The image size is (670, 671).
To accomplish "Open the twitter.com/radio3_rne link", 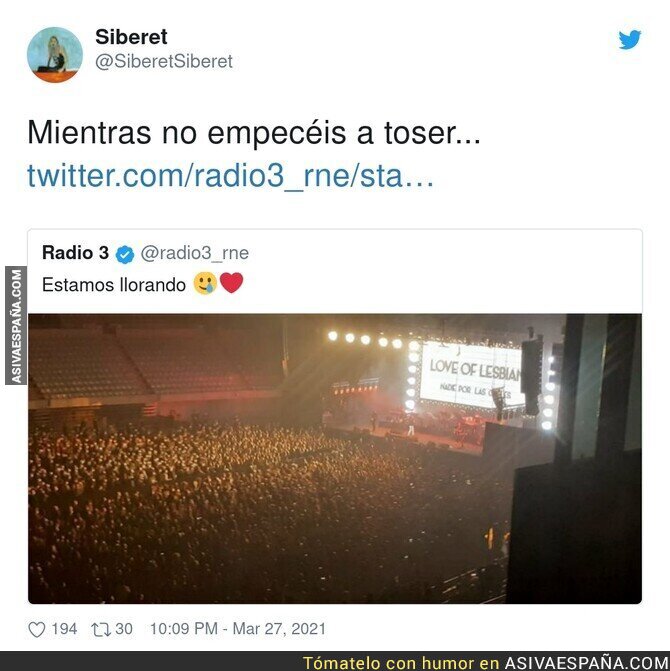I will coord(230,176).
